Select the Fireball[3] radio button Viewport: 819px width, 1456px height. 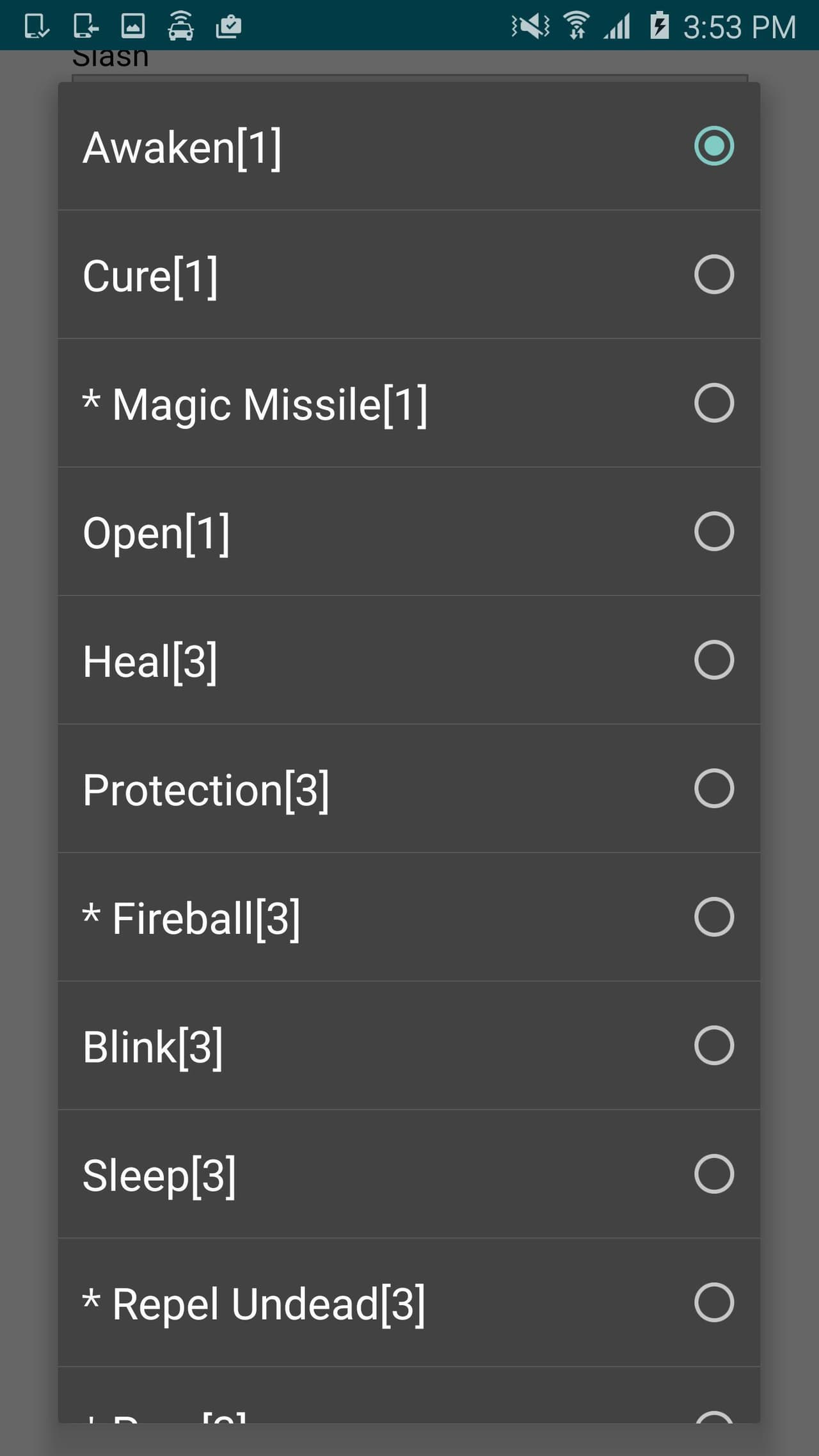click(x=713, y=917)
